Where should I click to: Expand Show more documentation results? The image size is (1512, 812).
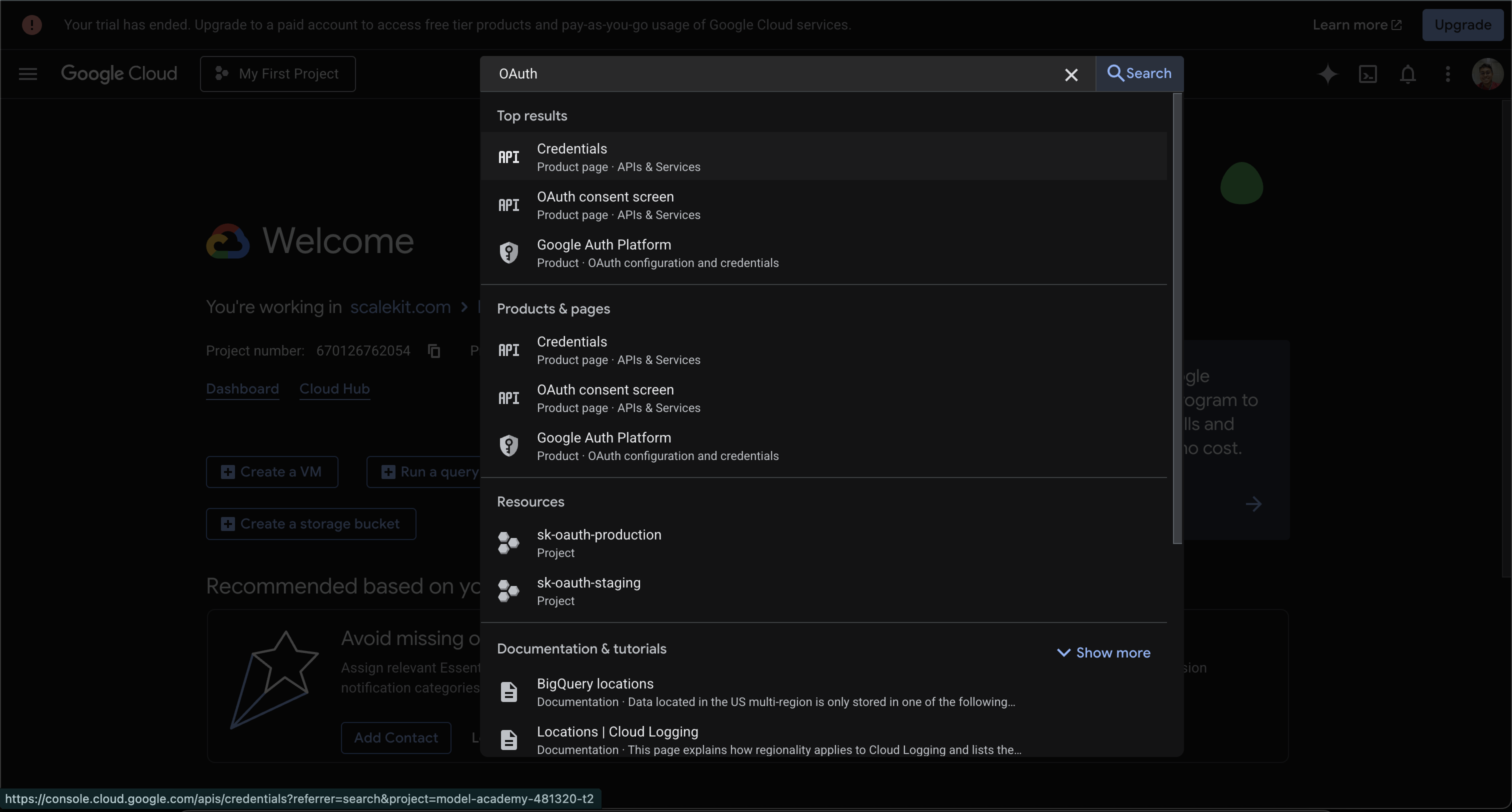[1103, 652]
